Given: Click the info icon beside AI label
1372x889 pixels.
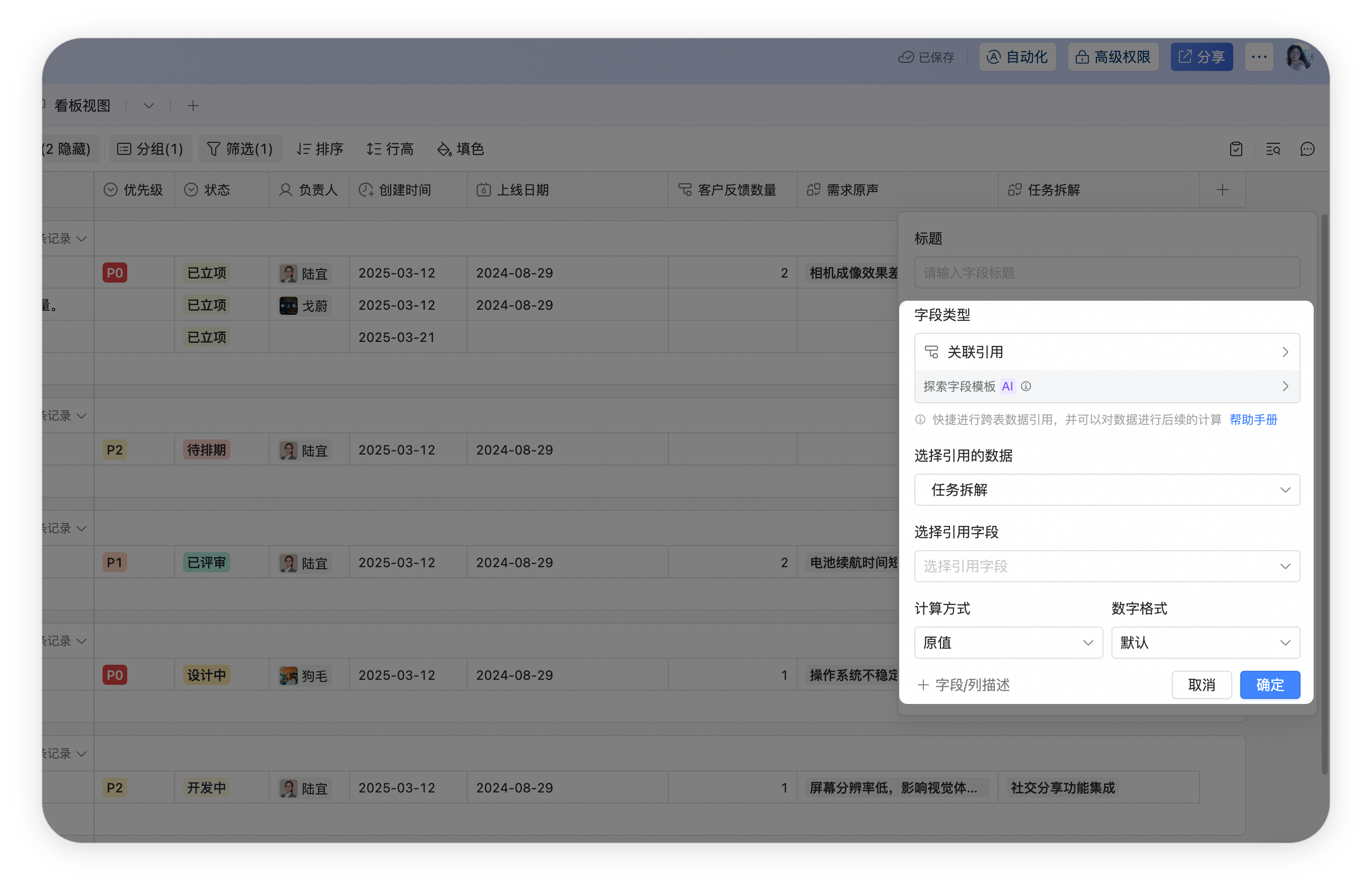Looking at the screenshot, I should click(x=1026, y=386).
